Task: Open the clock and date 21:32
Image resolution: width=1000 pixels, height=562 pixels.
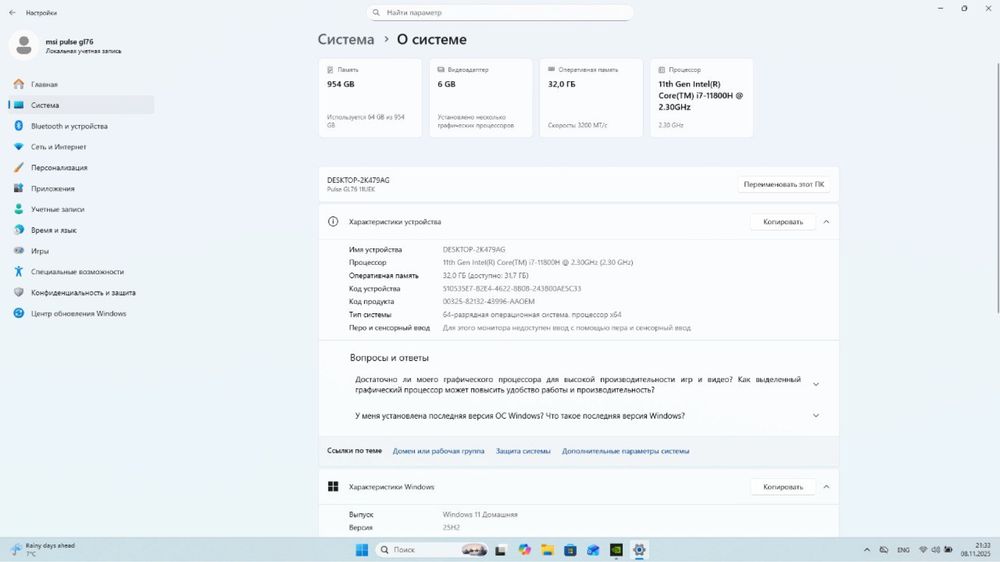Action: pyautogui.click(x=976, y=550)
